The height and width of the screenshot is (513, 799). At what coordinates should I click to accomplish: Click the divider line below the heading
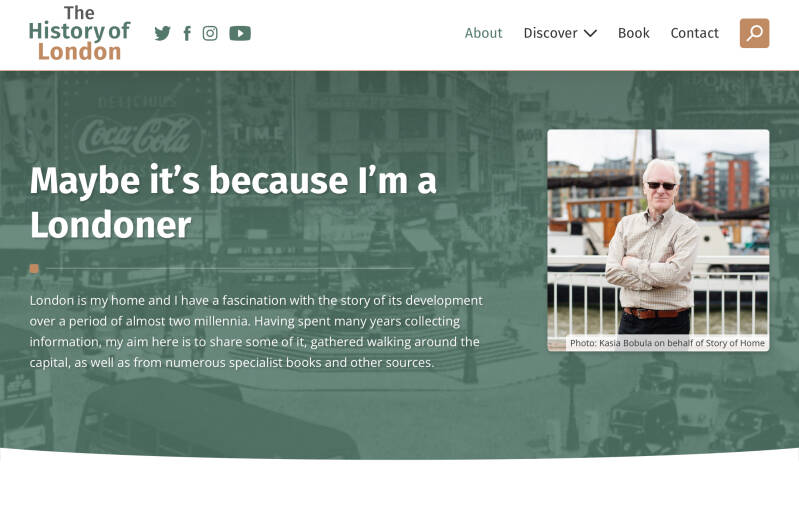click(230, 268)
